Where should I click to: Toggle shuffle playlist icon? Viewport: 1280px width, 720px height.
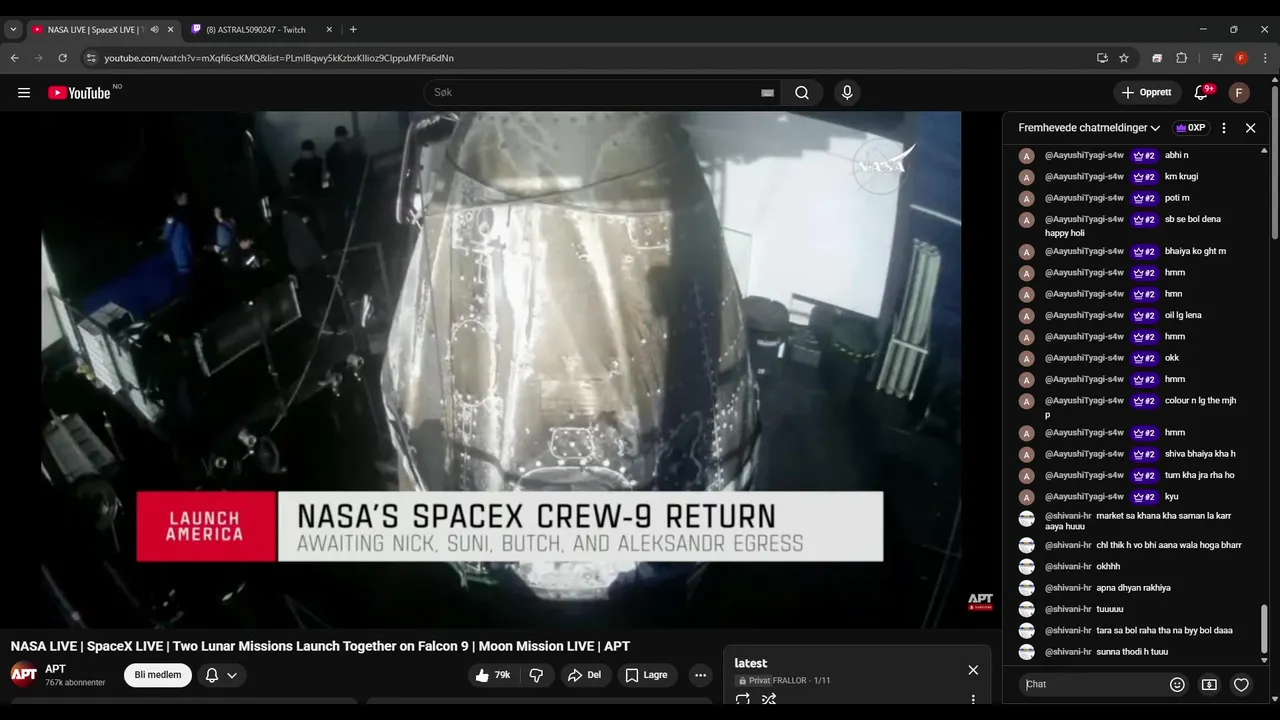coord(769,699)
